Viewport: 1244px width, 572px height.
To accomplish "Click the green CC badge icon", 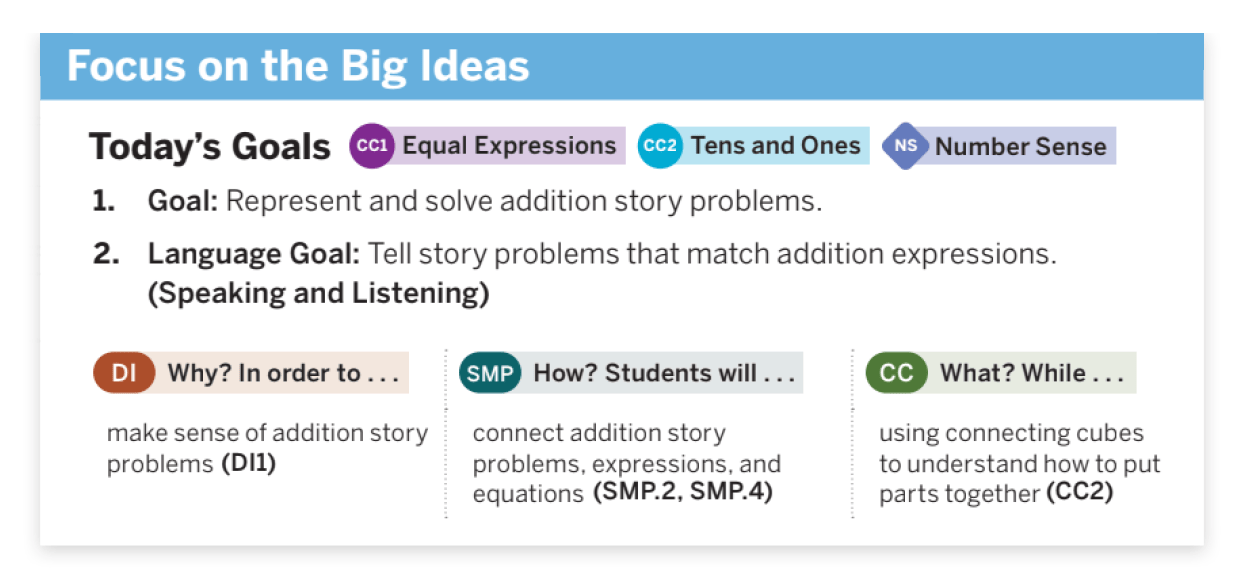I will click(x=896, y=373).
